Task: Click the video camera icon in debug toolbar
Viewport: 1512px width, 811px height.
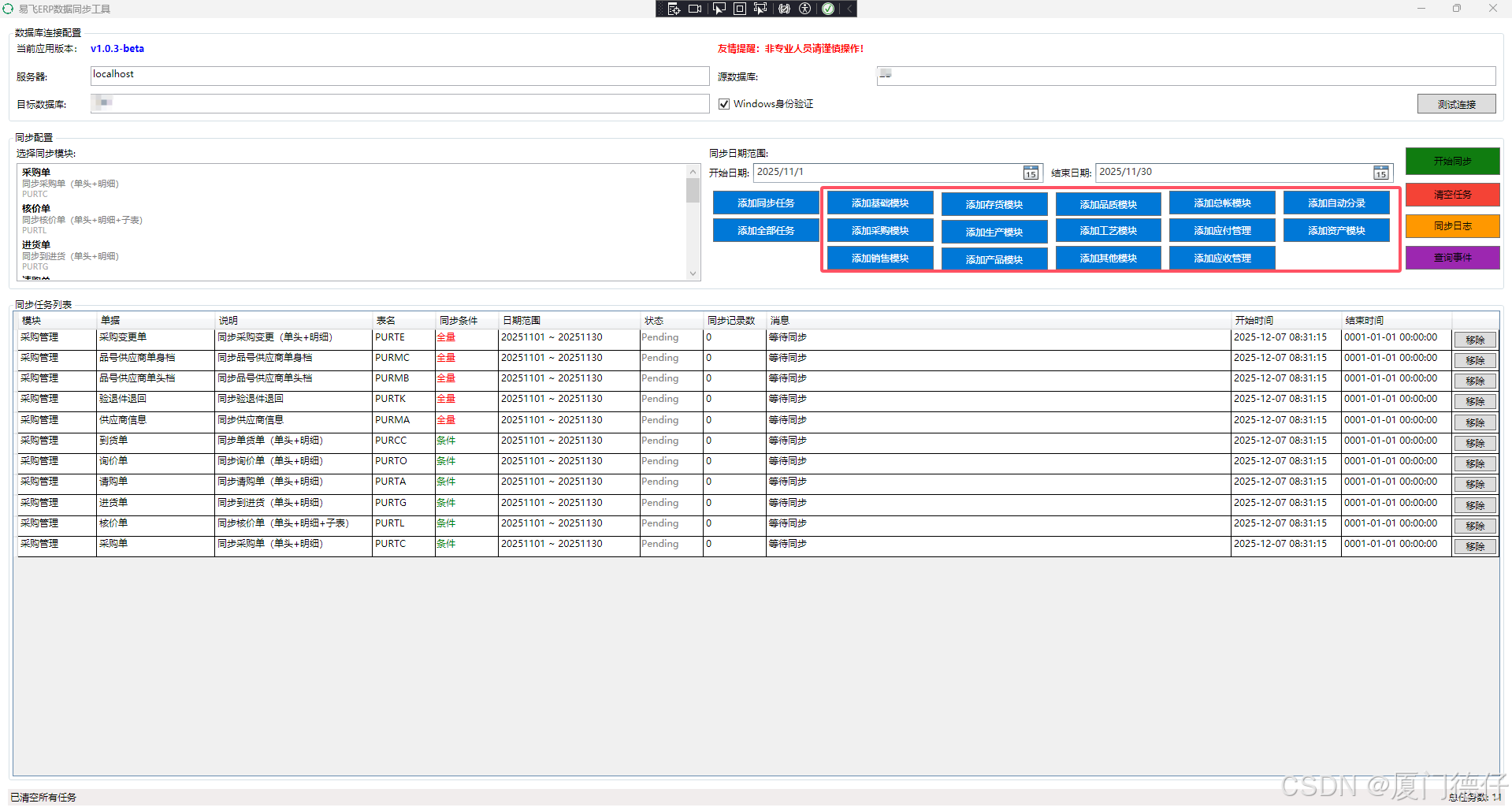Action: tap(695, 9)
